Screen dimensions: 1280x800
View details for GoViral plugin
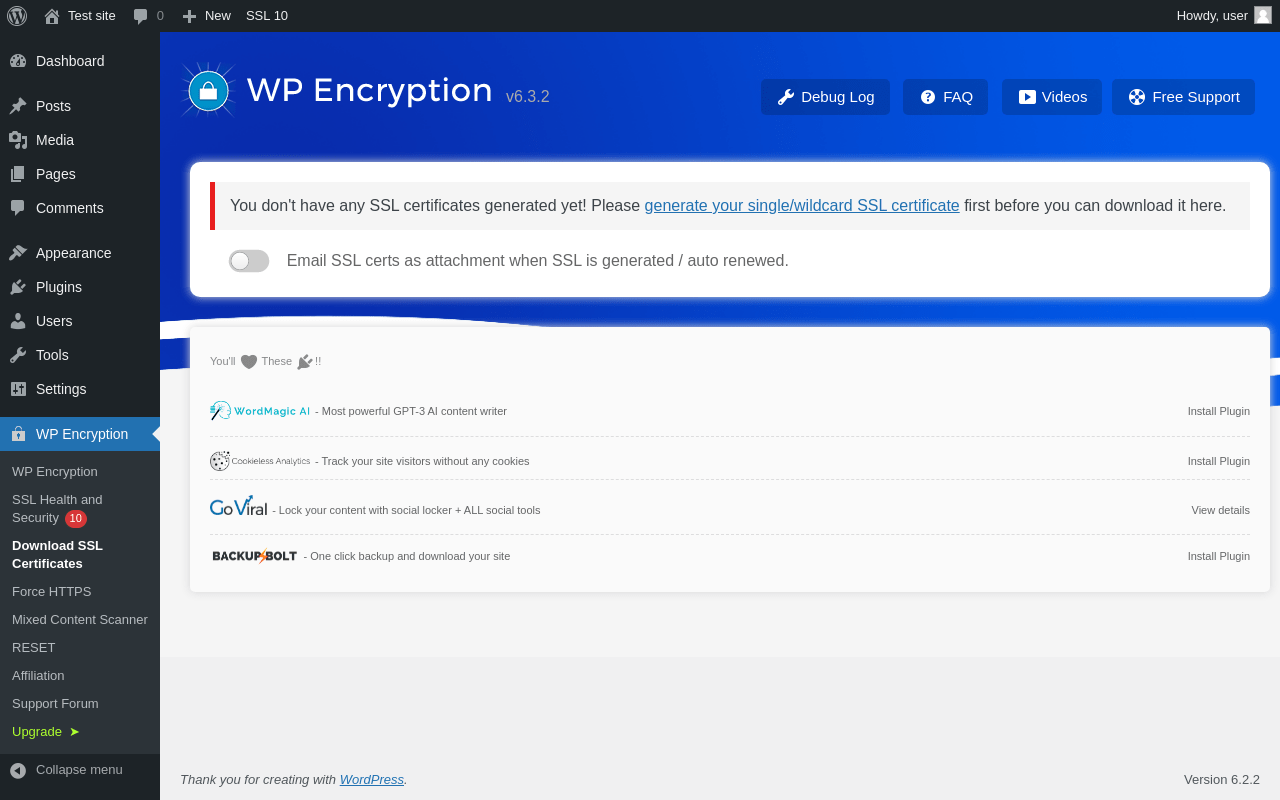(x=1220, y=510)
